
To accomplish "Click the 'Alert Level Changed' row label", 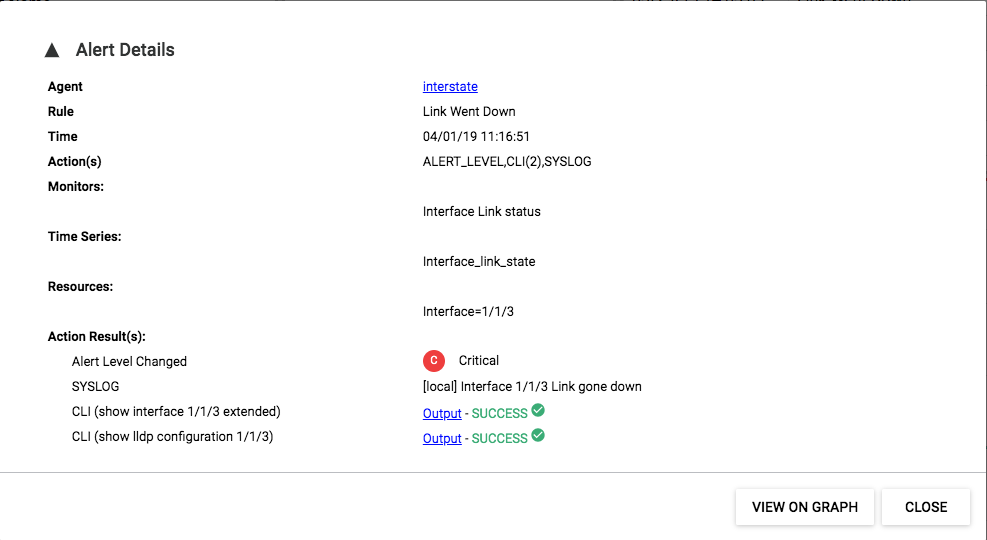I will 129,361.
